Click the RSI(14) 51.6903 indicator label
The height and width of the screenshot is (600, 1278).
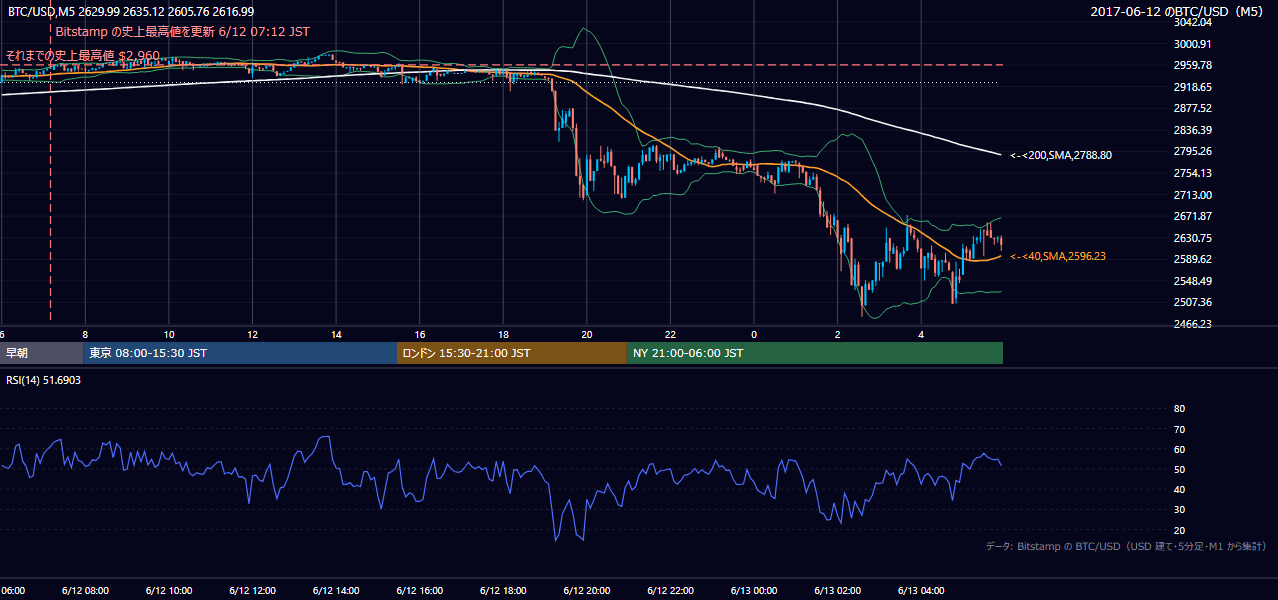point(44,380)
